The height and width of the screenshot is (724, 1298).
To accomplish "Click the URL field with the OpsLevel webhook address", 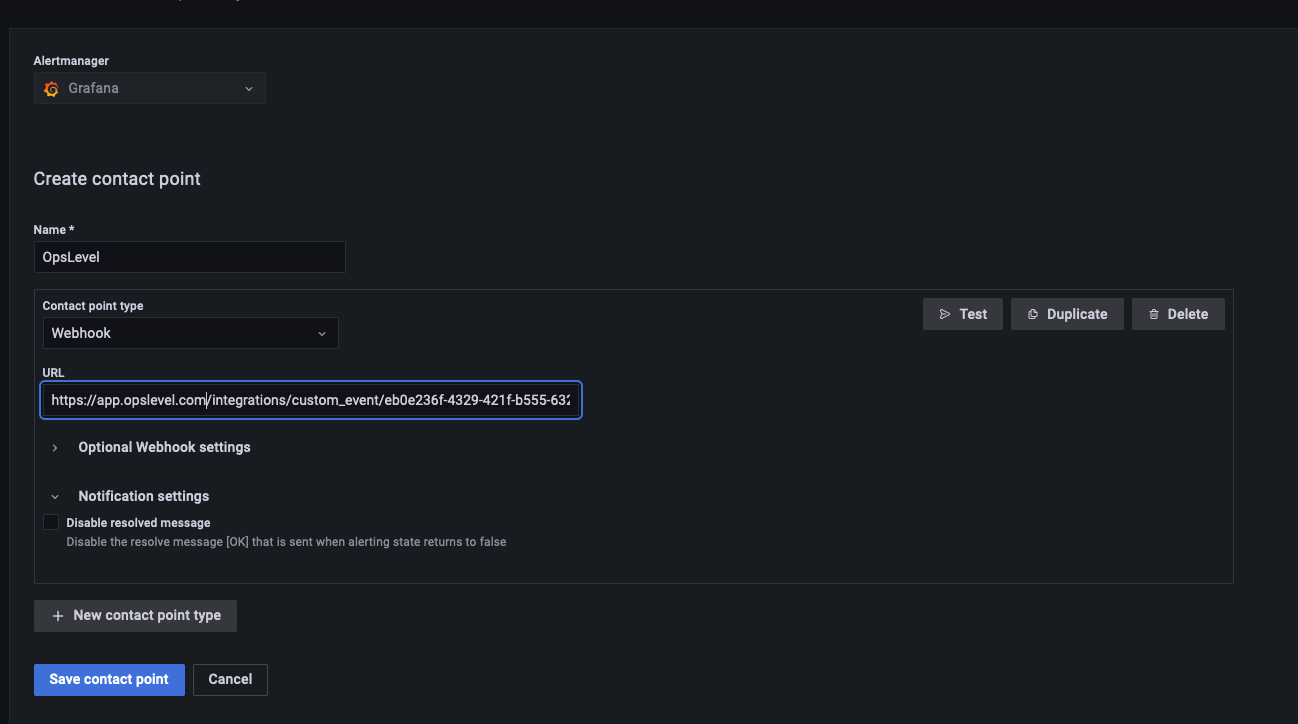I will tap(311, 400).
